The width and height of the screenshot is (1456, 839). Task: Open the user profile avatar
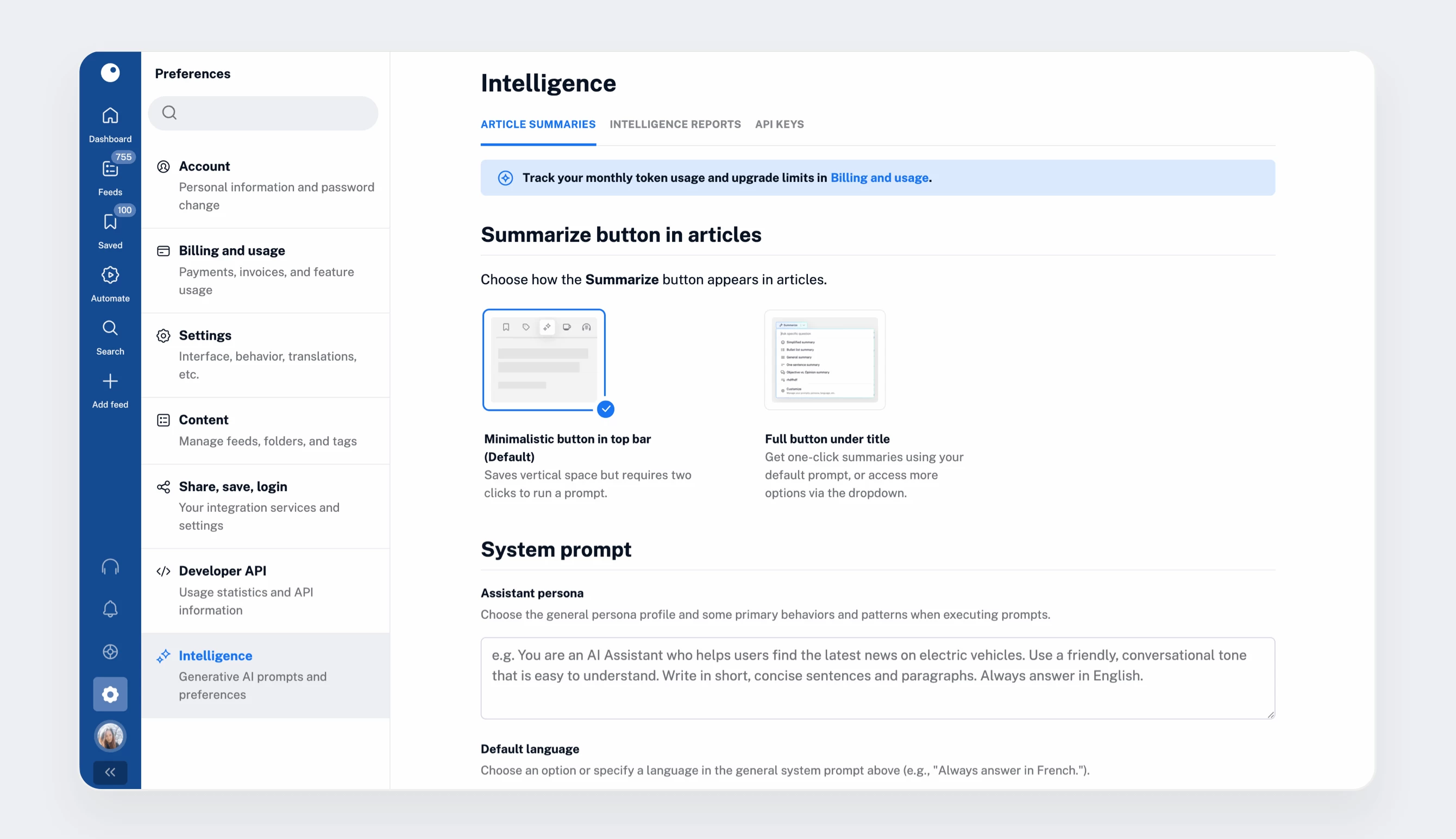(x=110, y=736)
